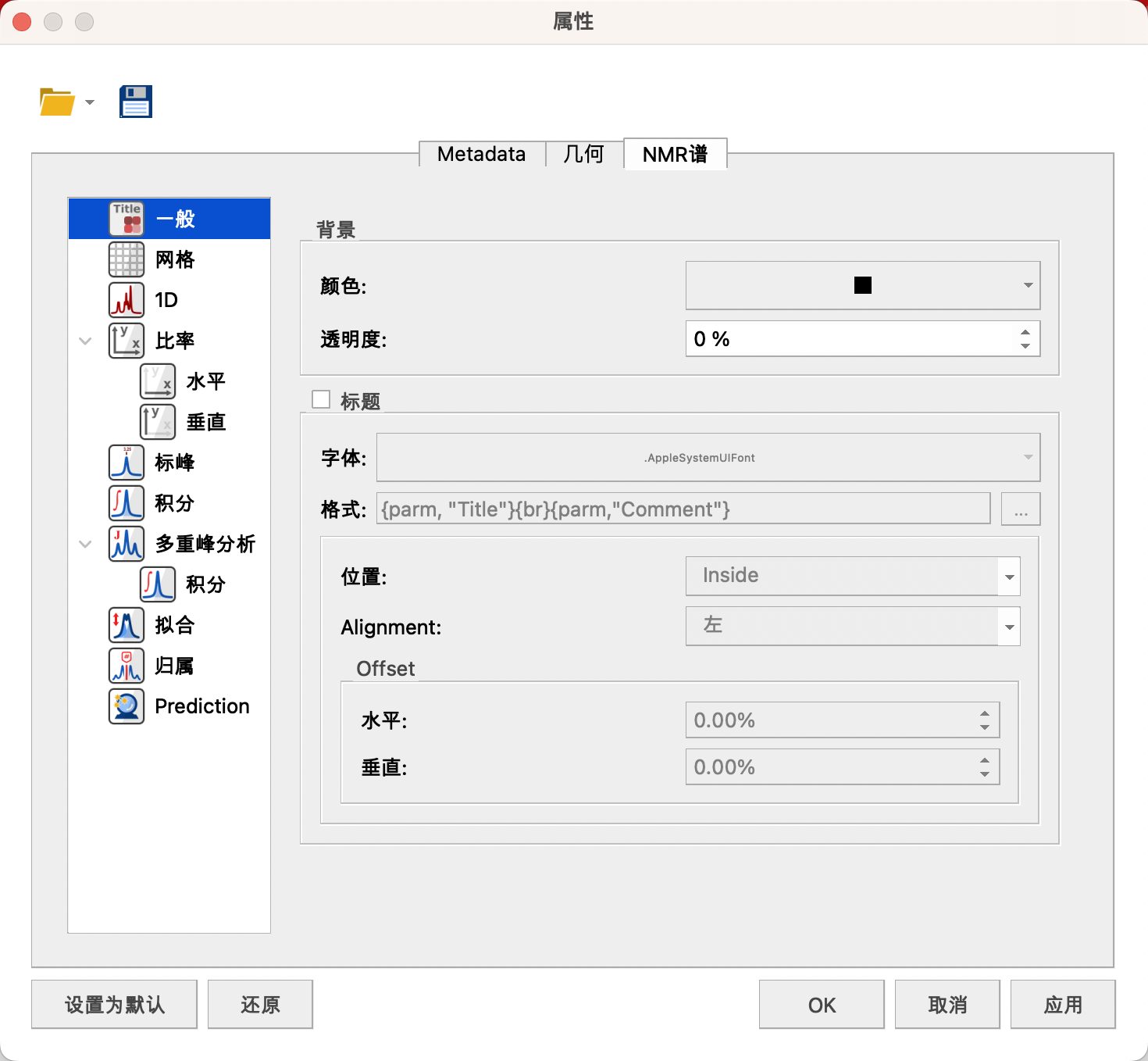Select the 网格 grid icon
The height and width of the screenshot is (1061, 1148).
point(127,259)
